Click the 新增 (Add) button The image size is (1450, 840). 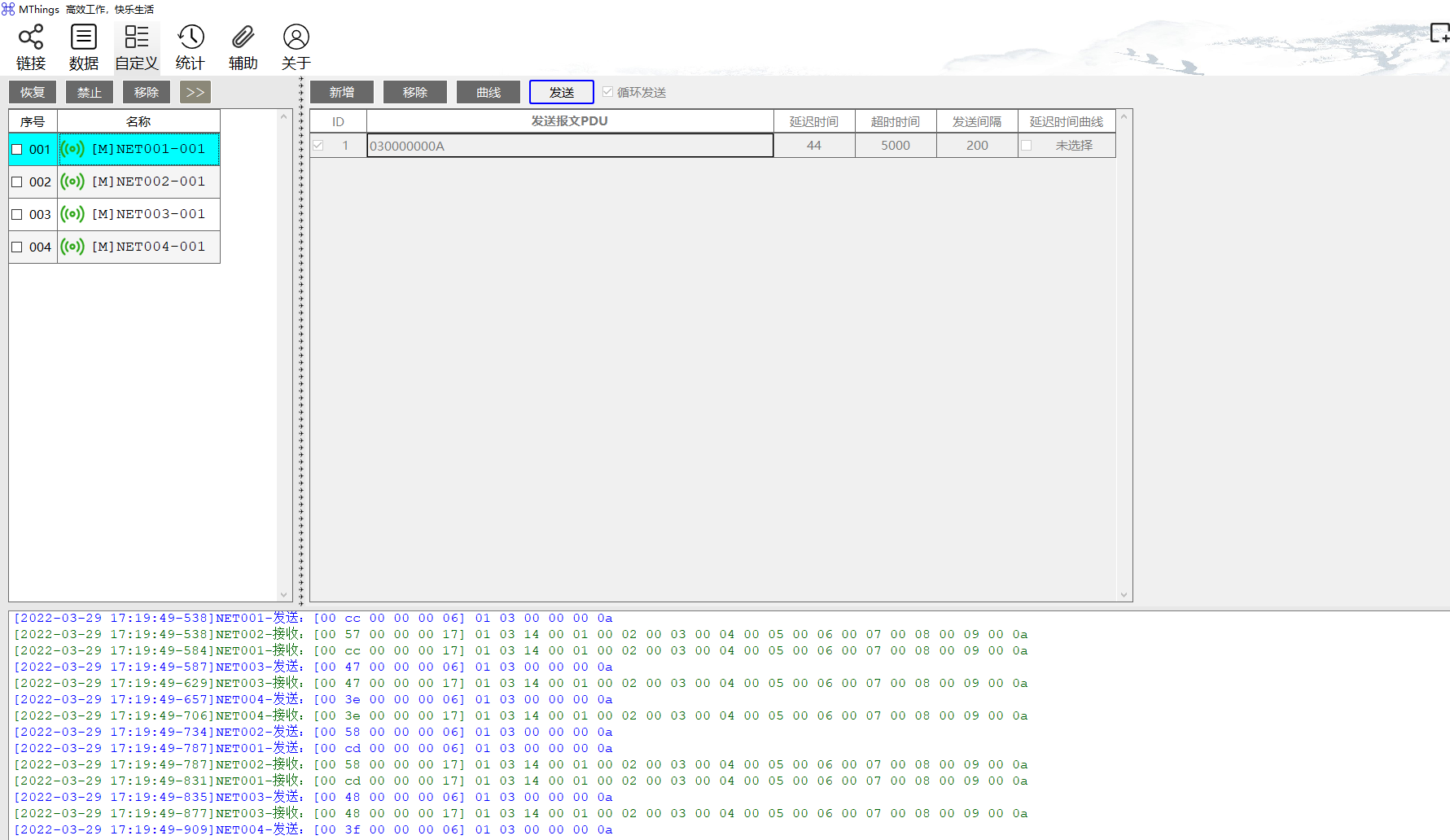pyautogui.click(x=342, y=92)
